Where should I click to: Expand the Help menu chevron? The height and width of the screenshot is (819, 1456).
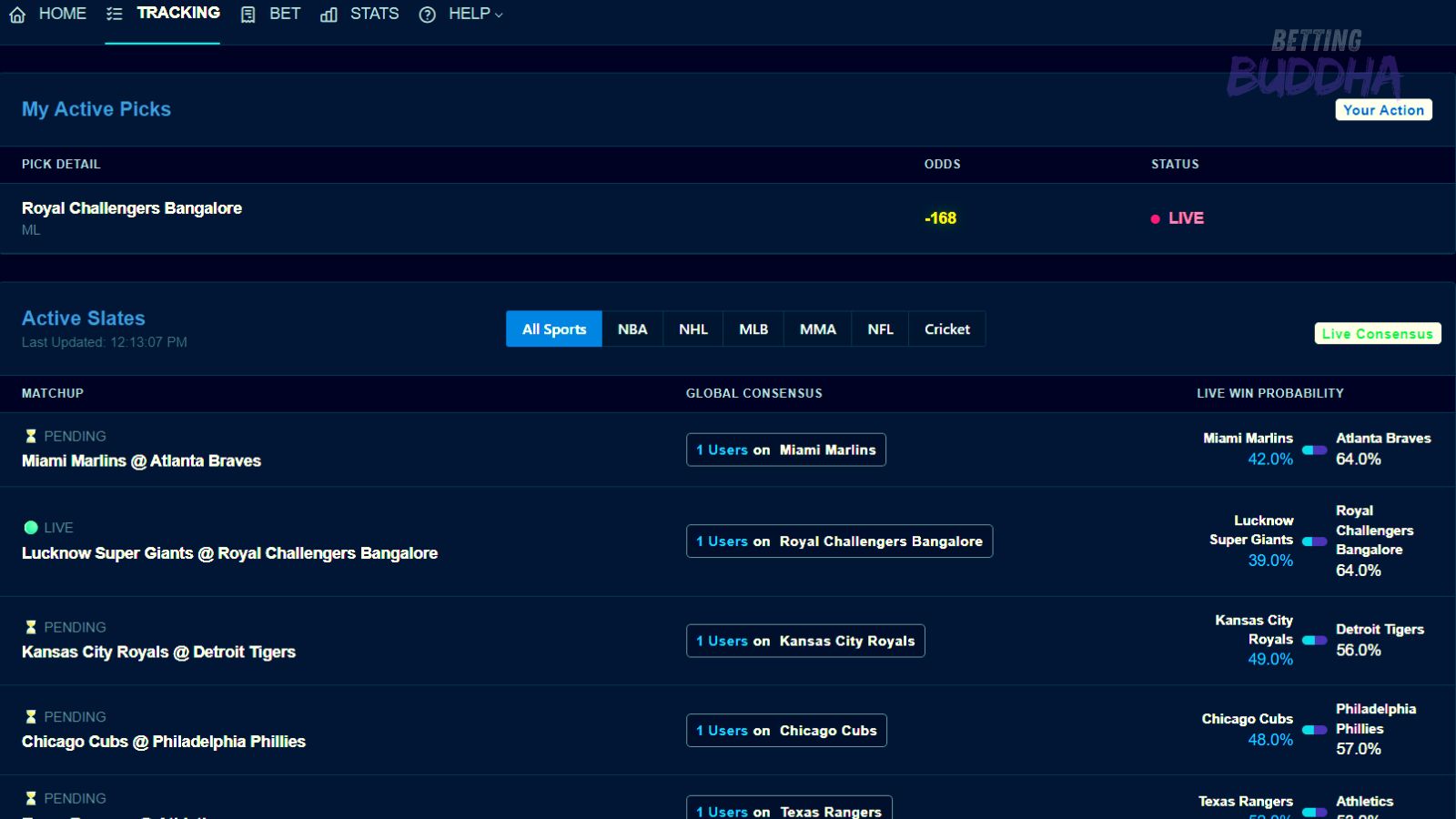(499, 15)
